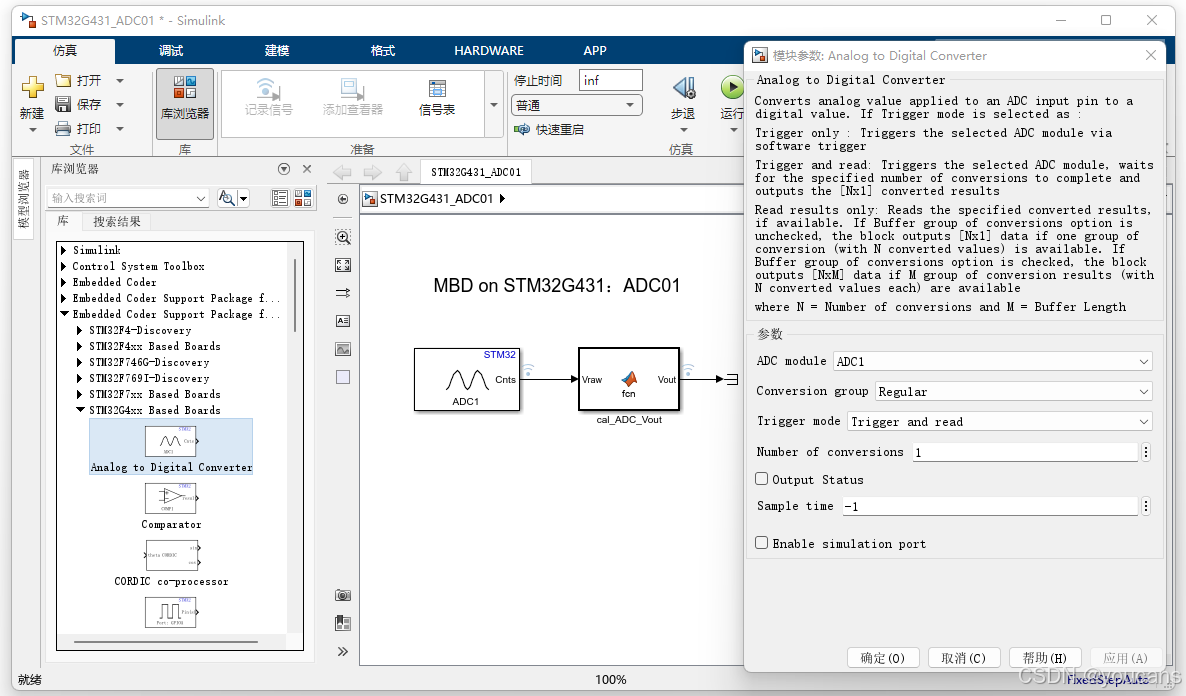Image resolution: width=1186 pixels, height=696 pixels.
Task: Click the Print icon
Action: [63, 129]
